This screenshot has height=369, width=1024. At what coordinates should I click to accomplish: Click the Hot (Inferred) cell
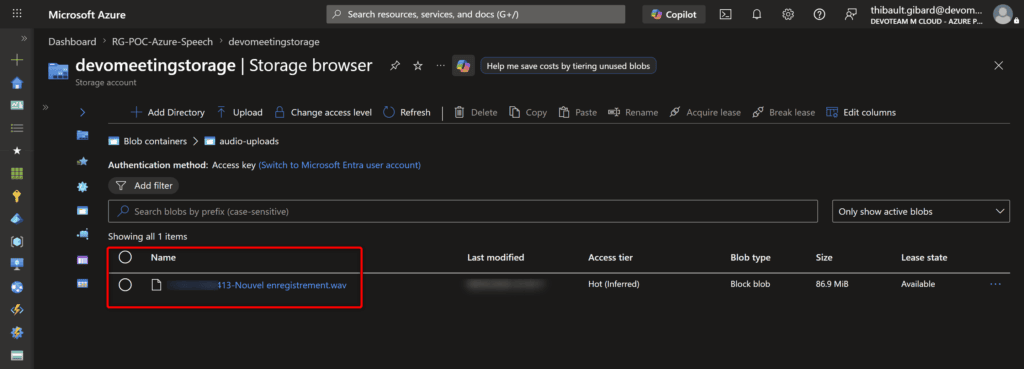point(614,284)
